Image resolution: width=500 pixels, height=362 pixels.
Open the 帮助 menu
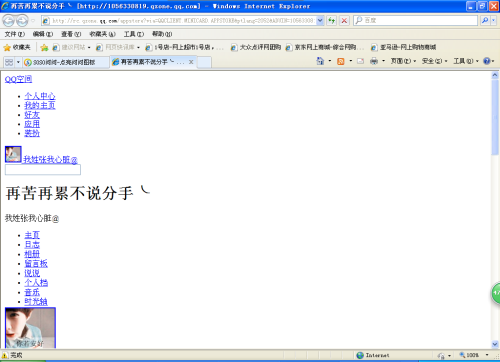(162, 34)
